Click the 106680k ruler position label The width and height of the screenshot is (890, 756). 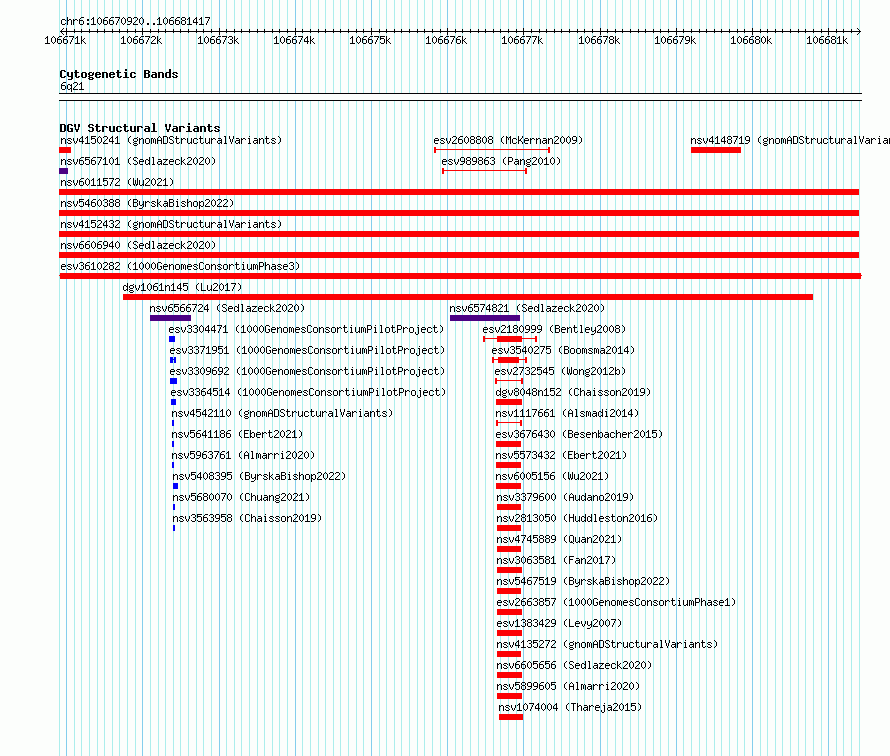pos(751,40)
